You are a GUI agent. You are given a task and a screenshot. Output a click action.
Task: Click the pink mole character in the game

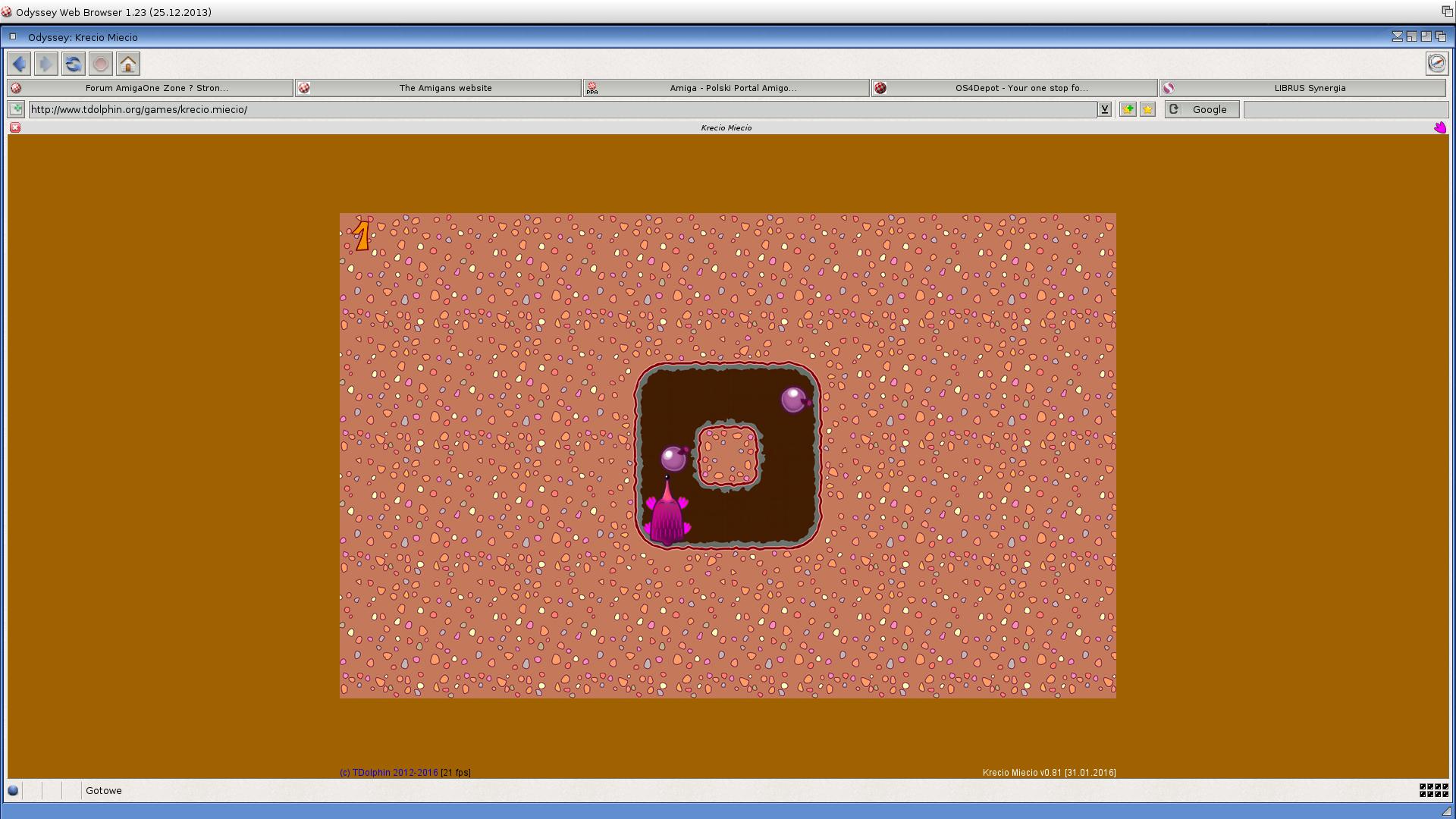667,512
